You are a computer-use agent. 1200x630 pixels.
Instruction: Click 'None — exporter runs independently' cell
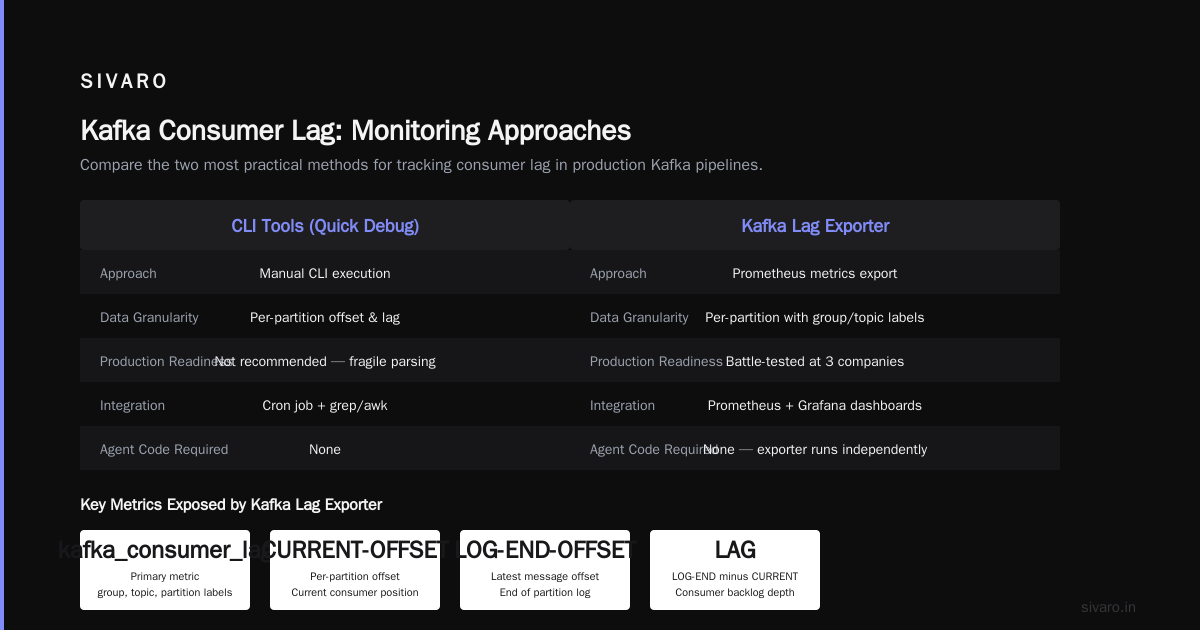tap(815, 450)
